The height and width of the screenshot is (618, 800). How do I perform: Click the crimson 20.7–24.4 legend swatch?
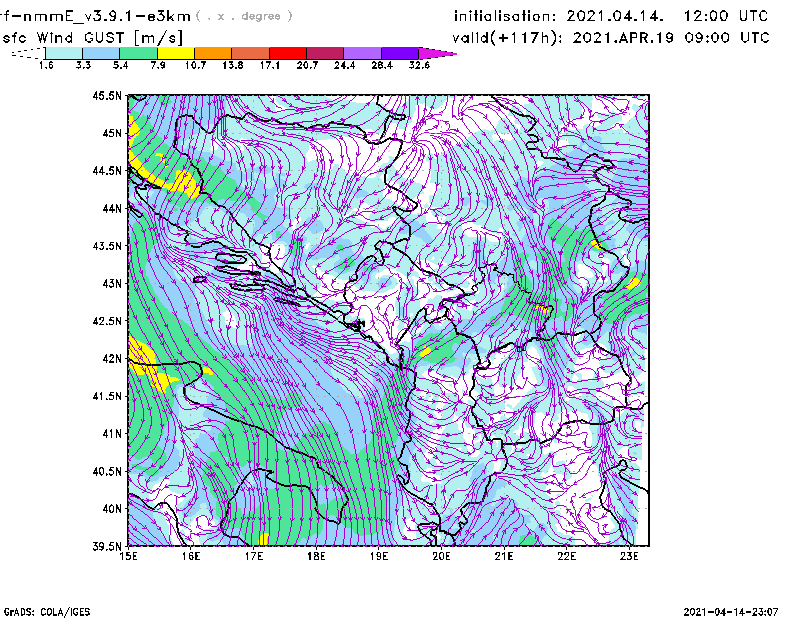click(325, 53)
